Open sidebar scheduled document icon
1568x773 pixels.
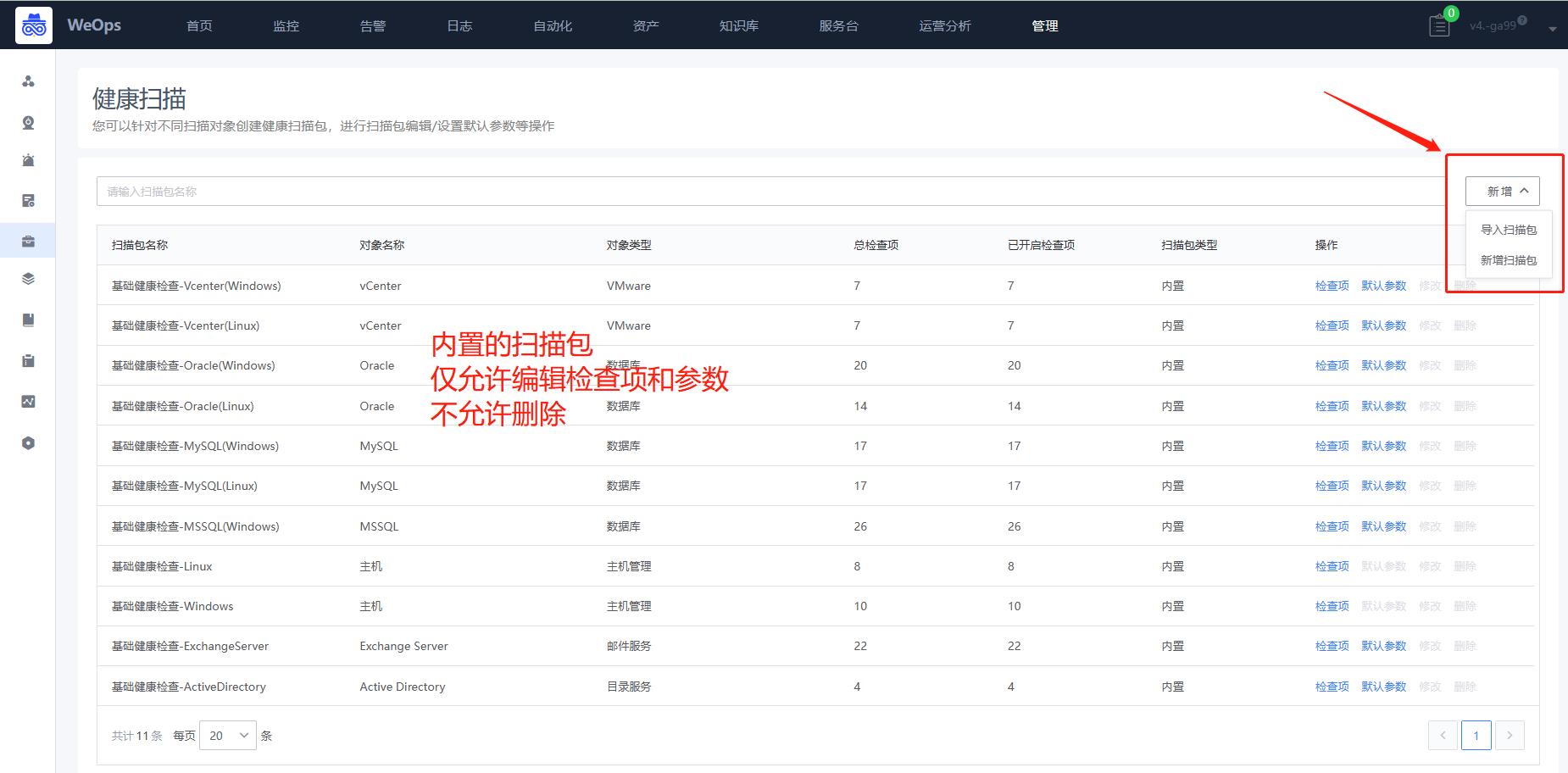click(x=28, y=201)
